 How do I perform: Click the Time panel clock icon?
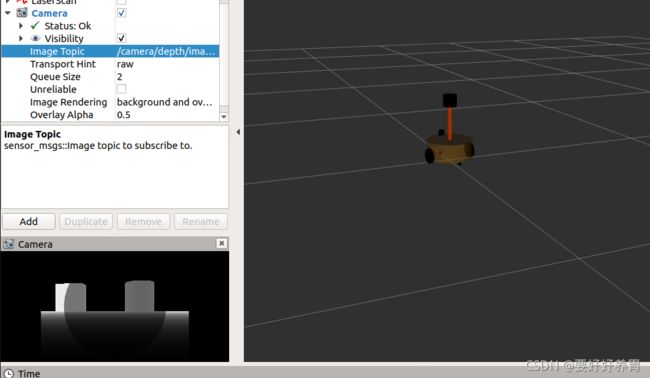(8, 373)
